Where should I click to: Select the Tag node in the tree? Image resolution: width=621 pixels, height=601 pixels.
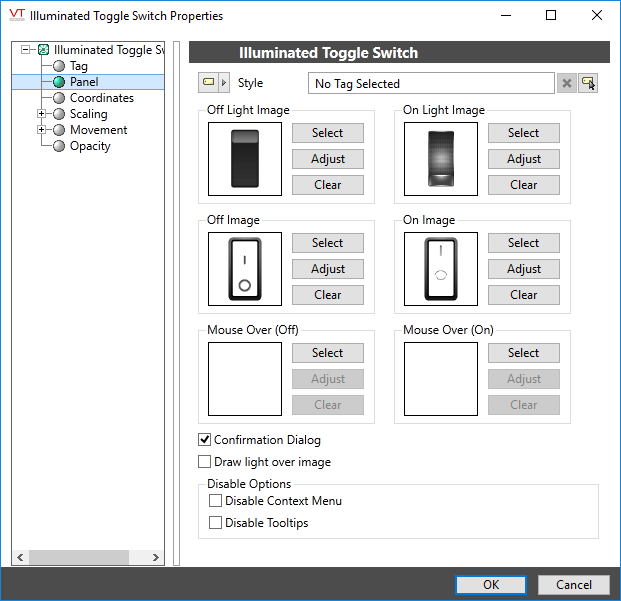pos(78,66)
